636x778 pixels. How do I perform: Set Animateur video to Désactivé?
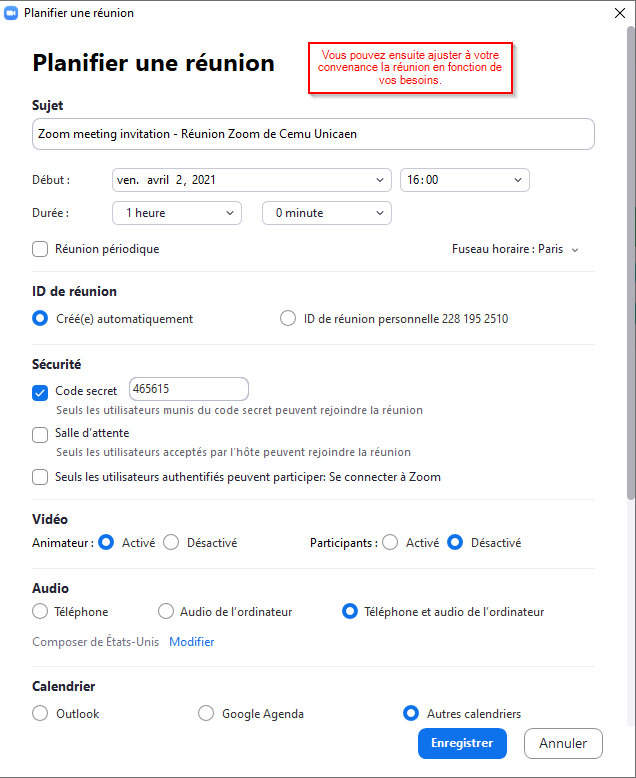tap(171, 543)
